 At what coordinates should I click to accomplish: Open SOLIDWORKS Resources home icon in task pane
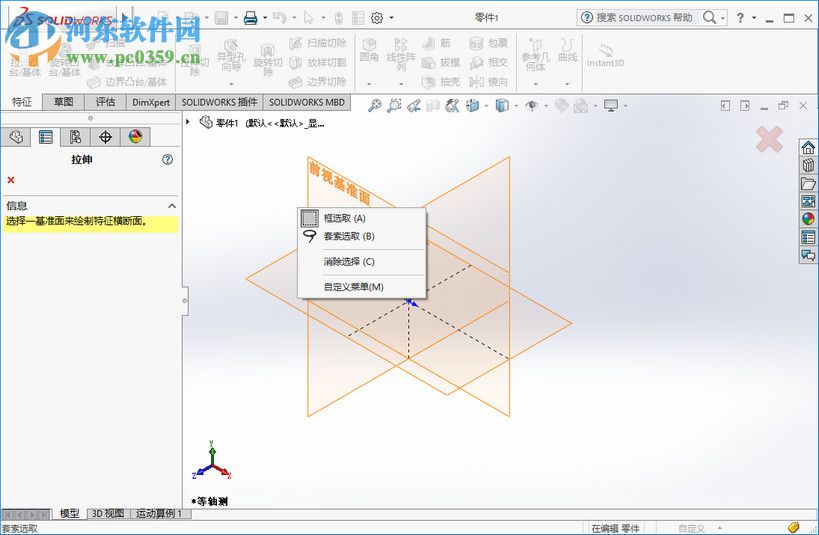coord(808,148)
